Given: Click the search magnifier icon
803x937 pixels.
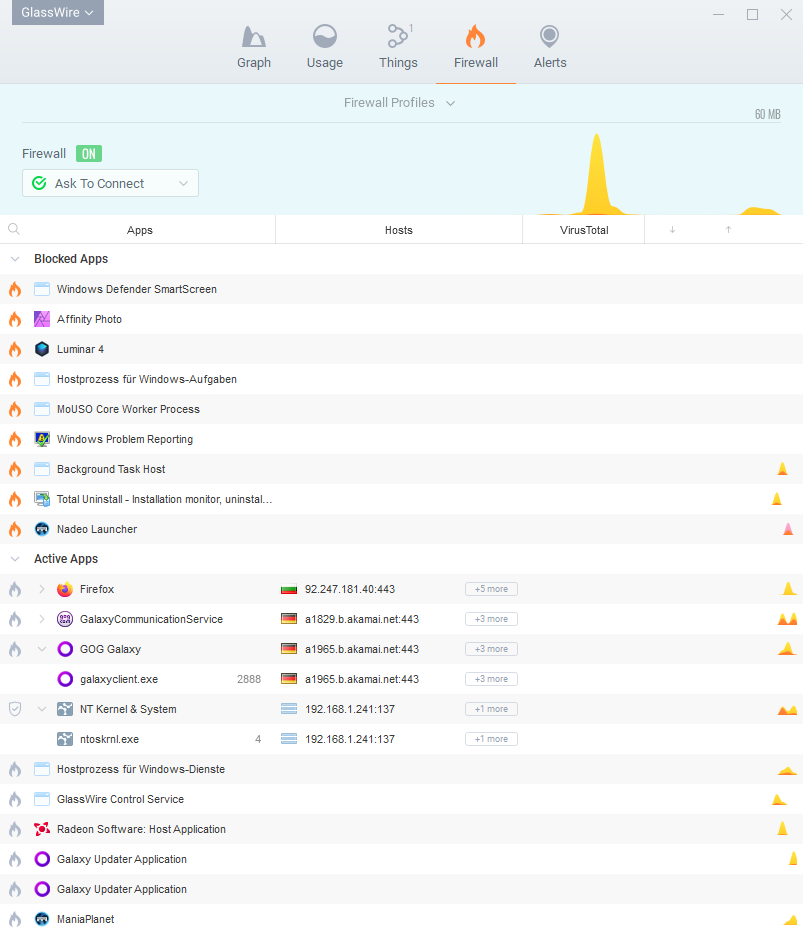Looking at the screenshot, I should [14, 229].
